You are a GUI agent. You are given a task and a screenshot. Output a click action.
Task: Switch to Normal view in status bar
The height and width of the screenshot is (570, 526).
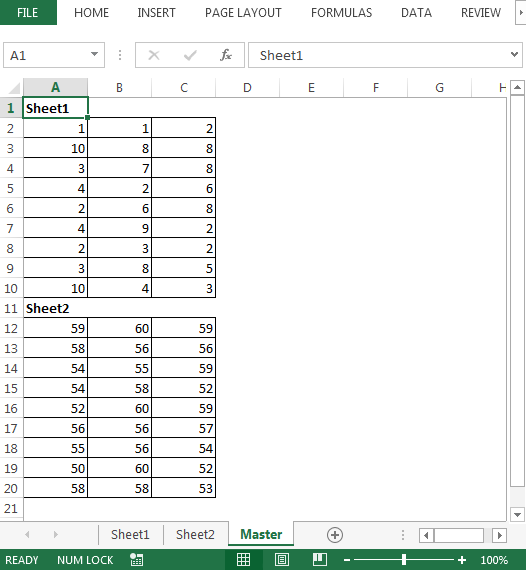[243, 560]
